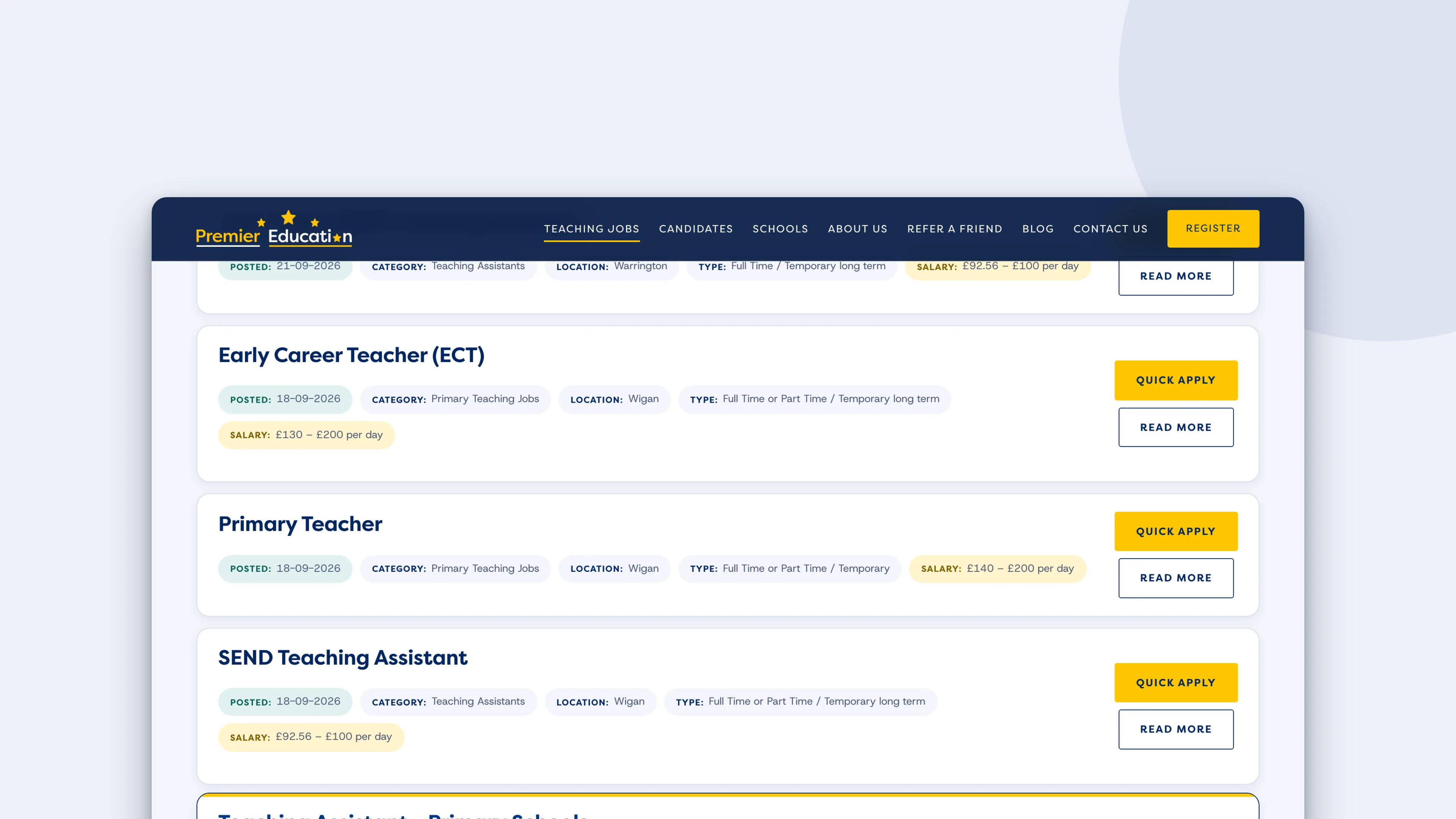Click Primary Teacher's Primary Teaching Jobs category tag
This screenshot has width=1456, height=819.
[455, 569]
